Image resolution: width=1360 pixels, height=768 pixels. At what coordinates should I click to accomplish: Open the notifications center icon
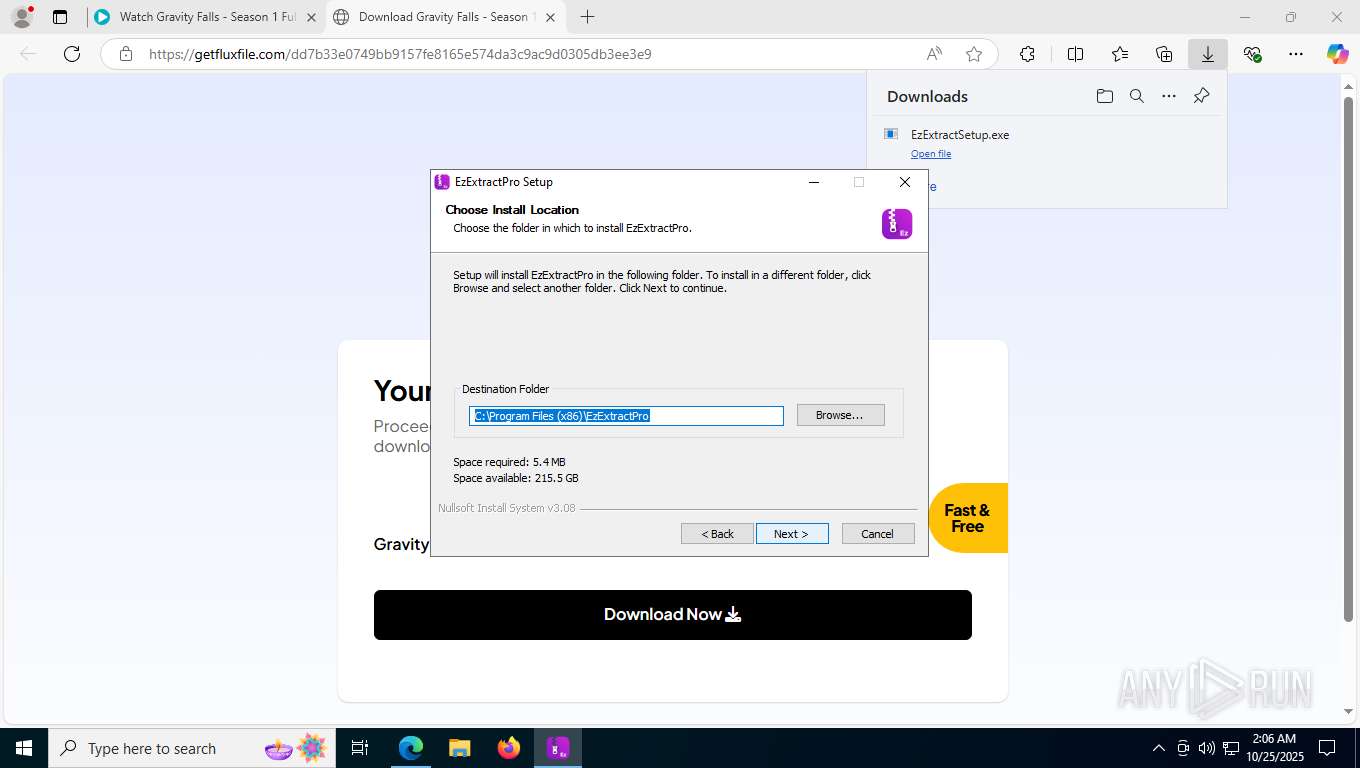1327,748
